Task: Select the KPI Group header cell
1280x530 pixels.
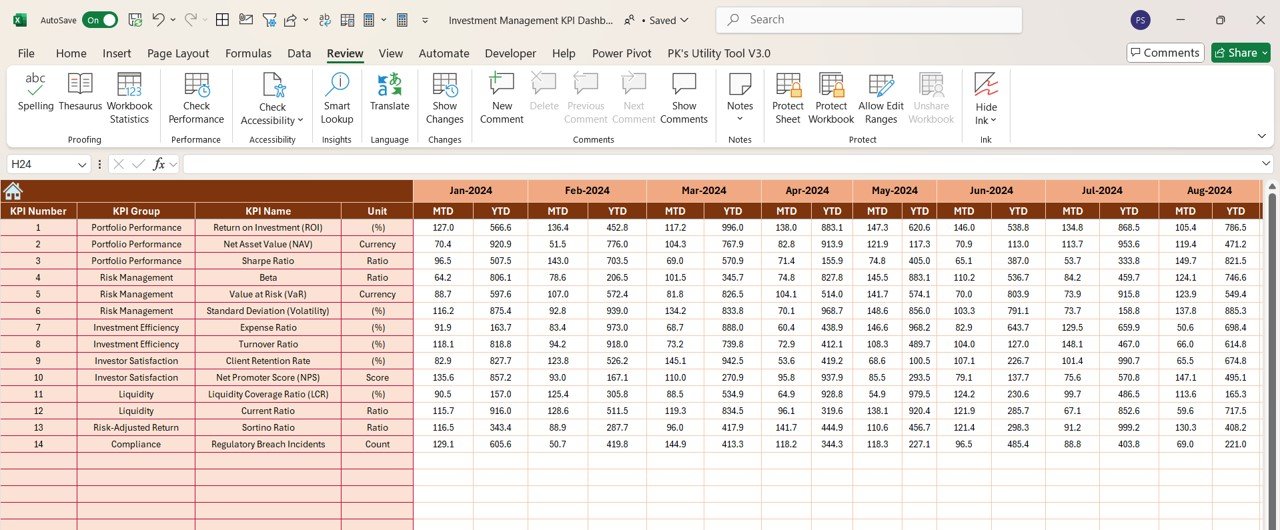Action: point(136,211)
